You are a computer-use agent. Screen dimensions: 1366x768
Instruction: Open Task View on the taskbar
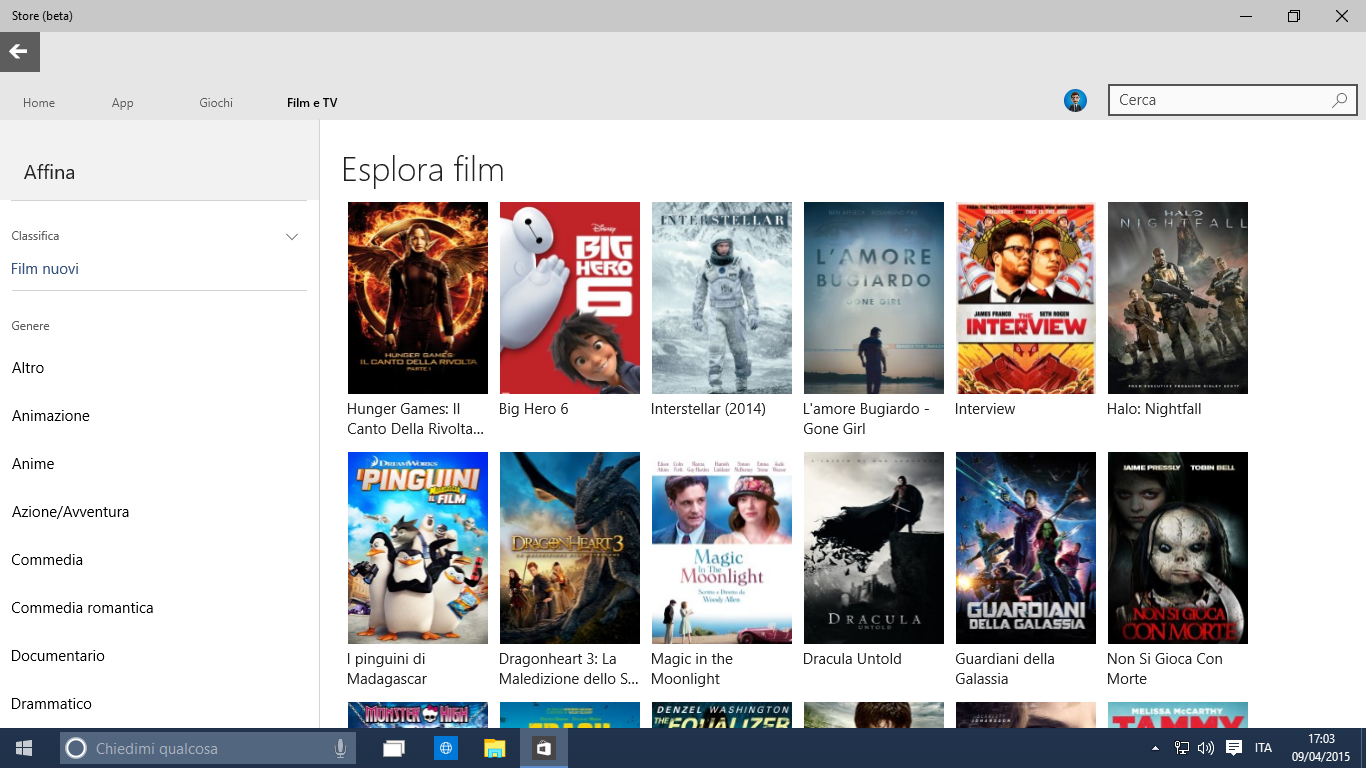point(394,748)
